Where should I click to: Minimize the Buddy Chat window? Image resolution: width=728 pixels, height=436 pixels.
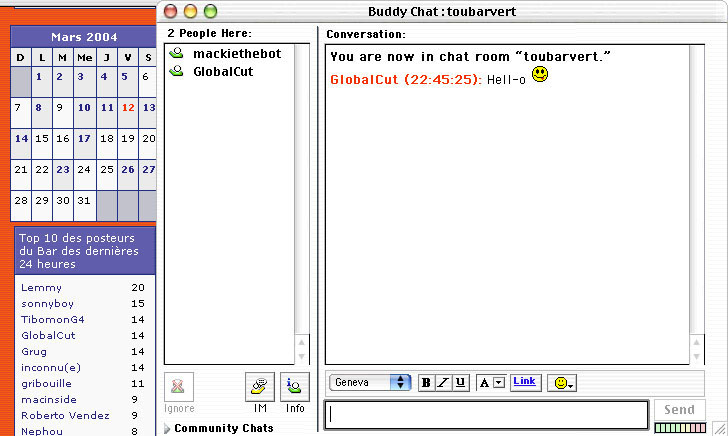(x=190, y=11)
